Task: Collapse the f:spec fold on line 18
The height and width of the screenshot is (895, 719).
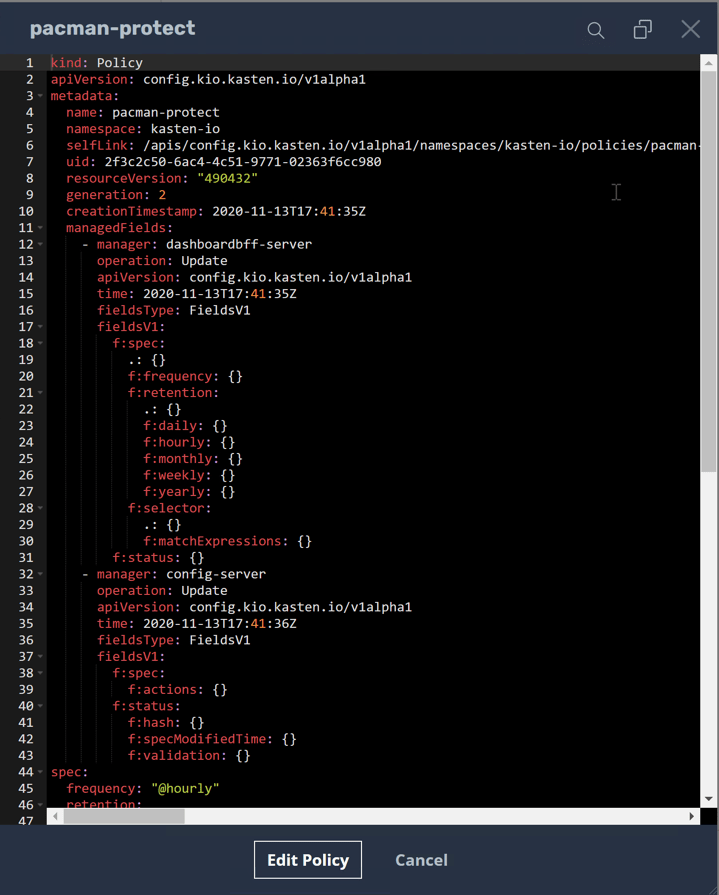Action: coord(41,344)
